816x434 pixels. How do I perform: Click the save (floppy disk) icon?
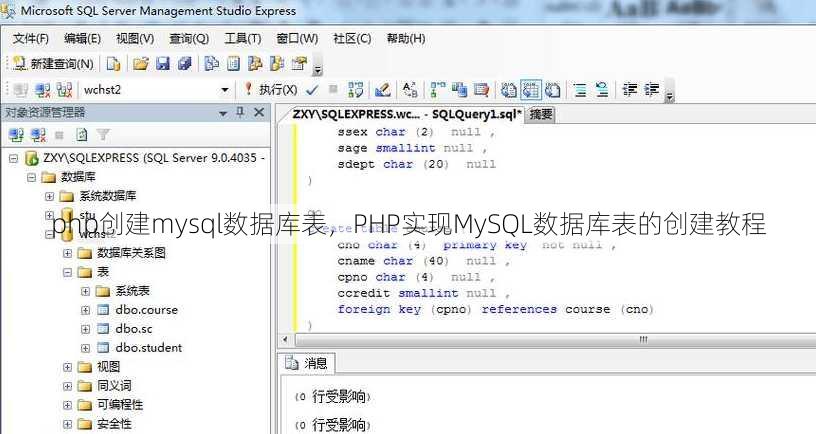[x=163, y=64]
